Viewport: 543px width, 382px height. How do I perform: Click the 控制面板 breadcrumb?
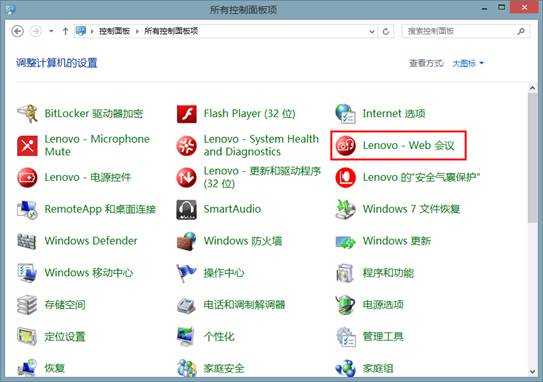(x=114, y=31)
